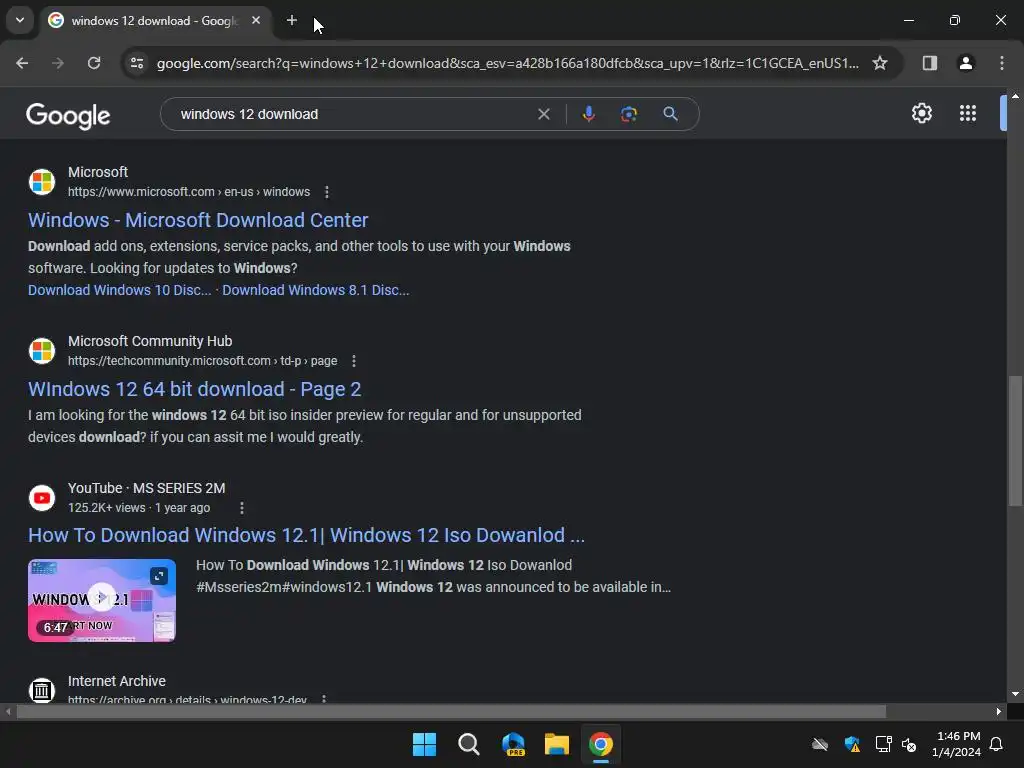The width and height of the screenshot is (1024, 768).
Task: Click the Internet Archive favicon
Action: pyautogui.click(x=42, y=690)
